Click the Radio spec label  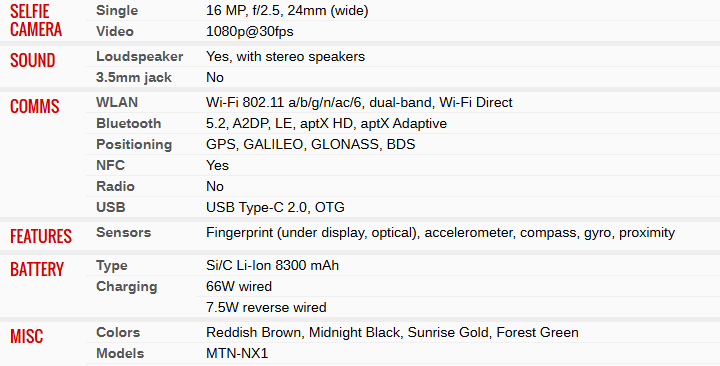(115, 186)
